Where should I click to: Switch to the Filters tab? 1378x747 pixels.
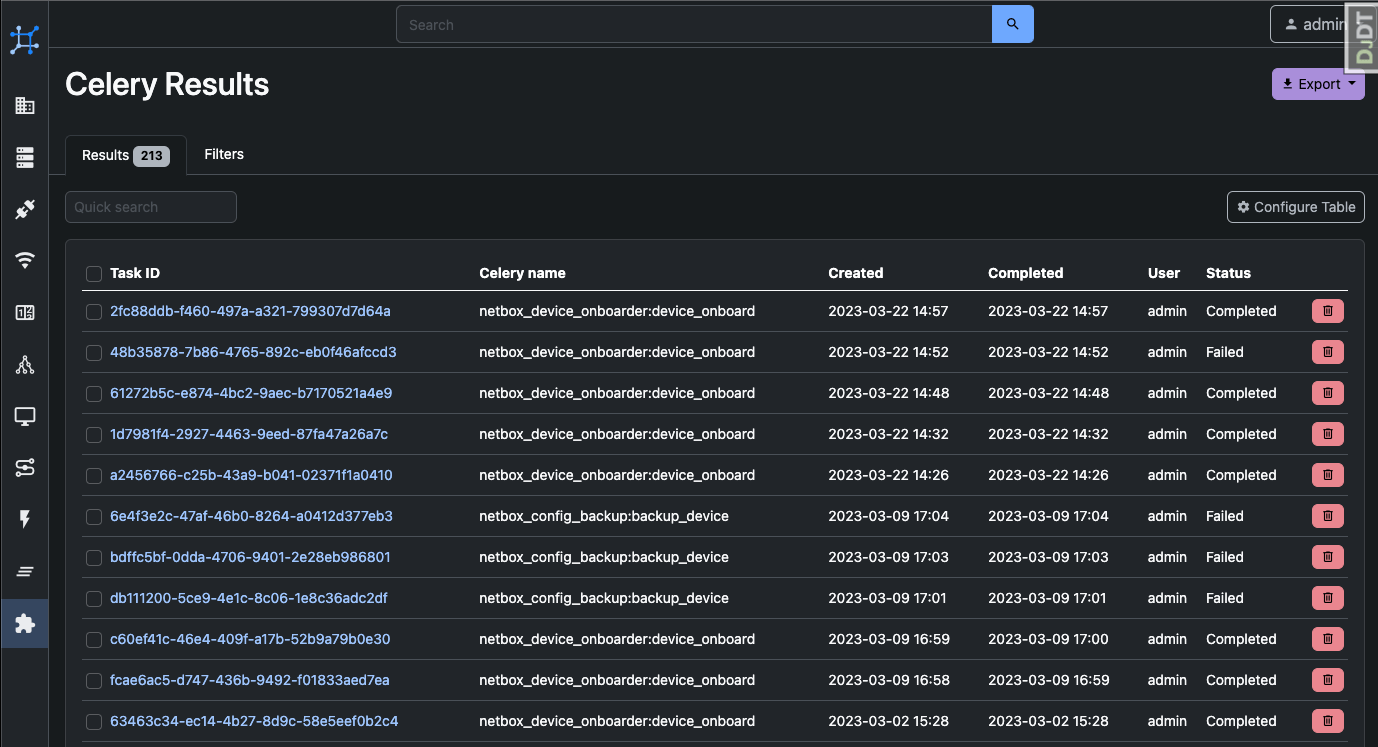pyautogui.click(x=223, y=154)
